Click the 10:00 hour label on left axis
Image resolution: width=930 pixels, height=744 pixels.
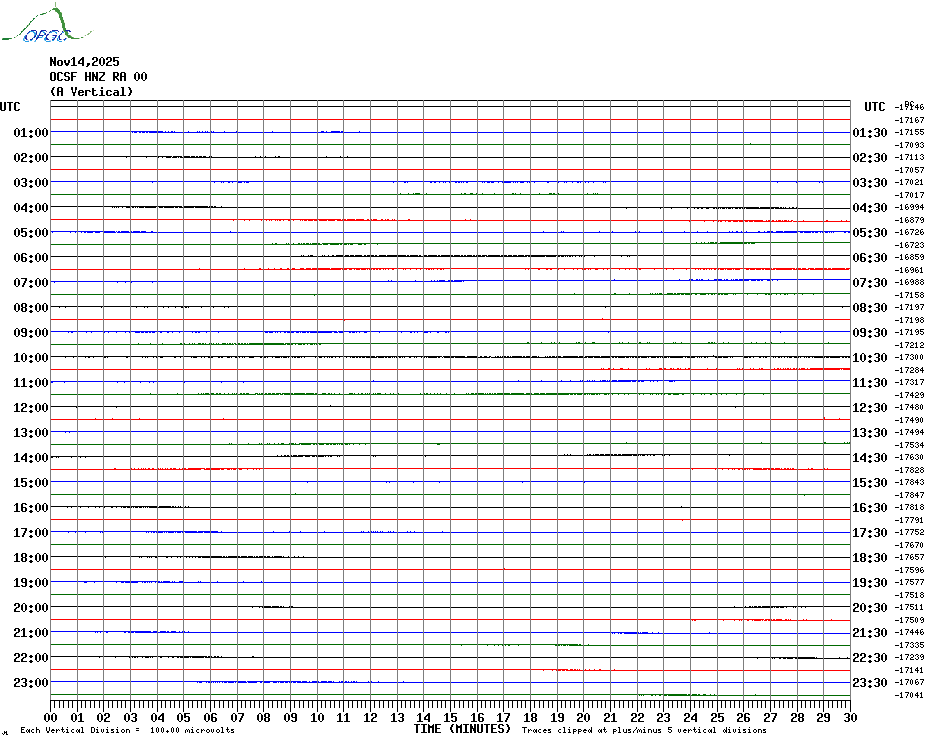point(31,358)
